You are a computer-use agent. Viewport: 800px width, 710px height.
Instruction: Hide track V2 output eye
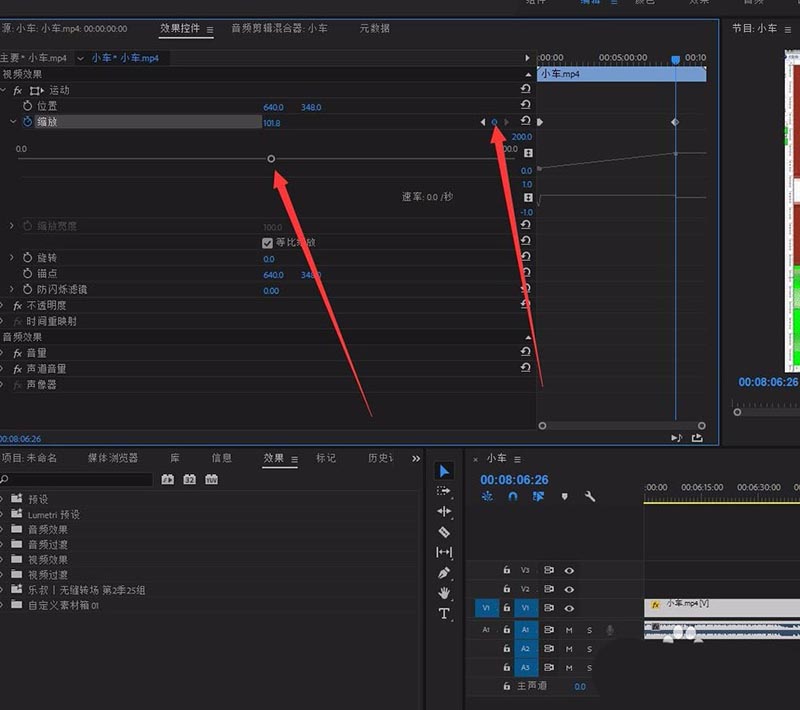tap(569, 589)
